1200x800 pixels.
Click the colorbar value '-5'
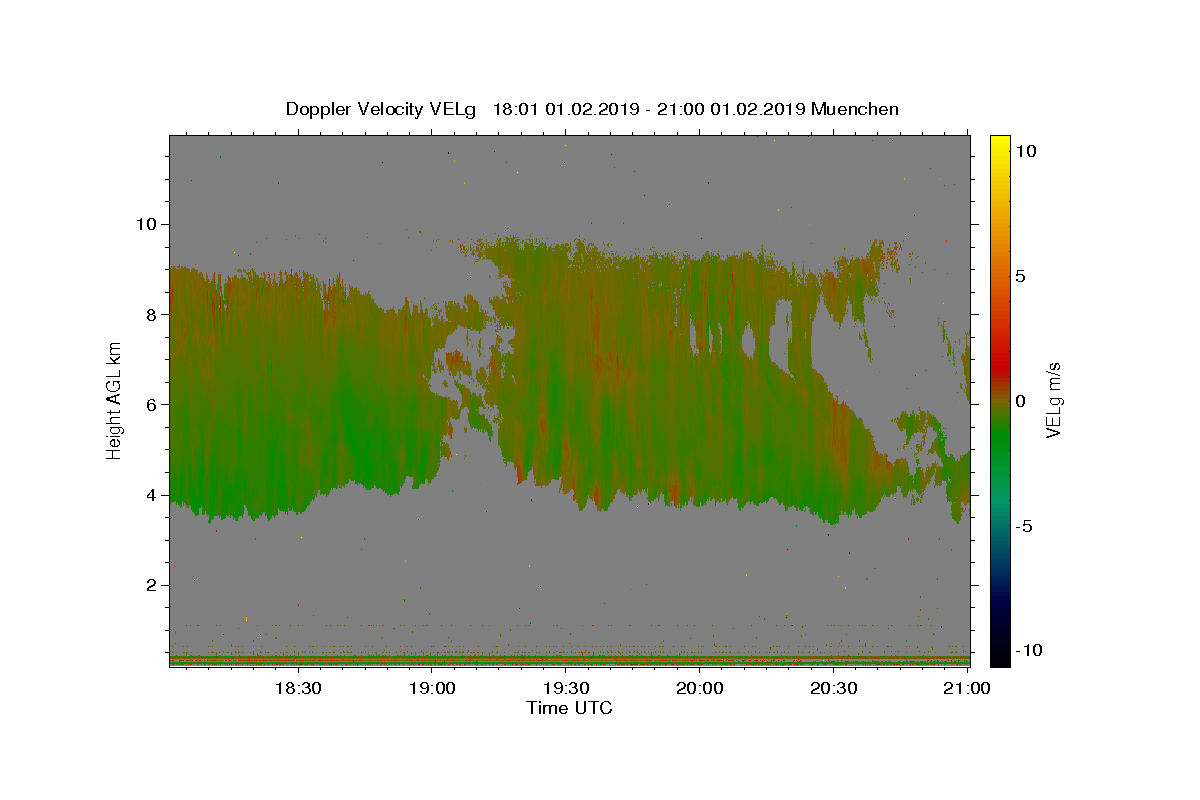point(1024,526)
